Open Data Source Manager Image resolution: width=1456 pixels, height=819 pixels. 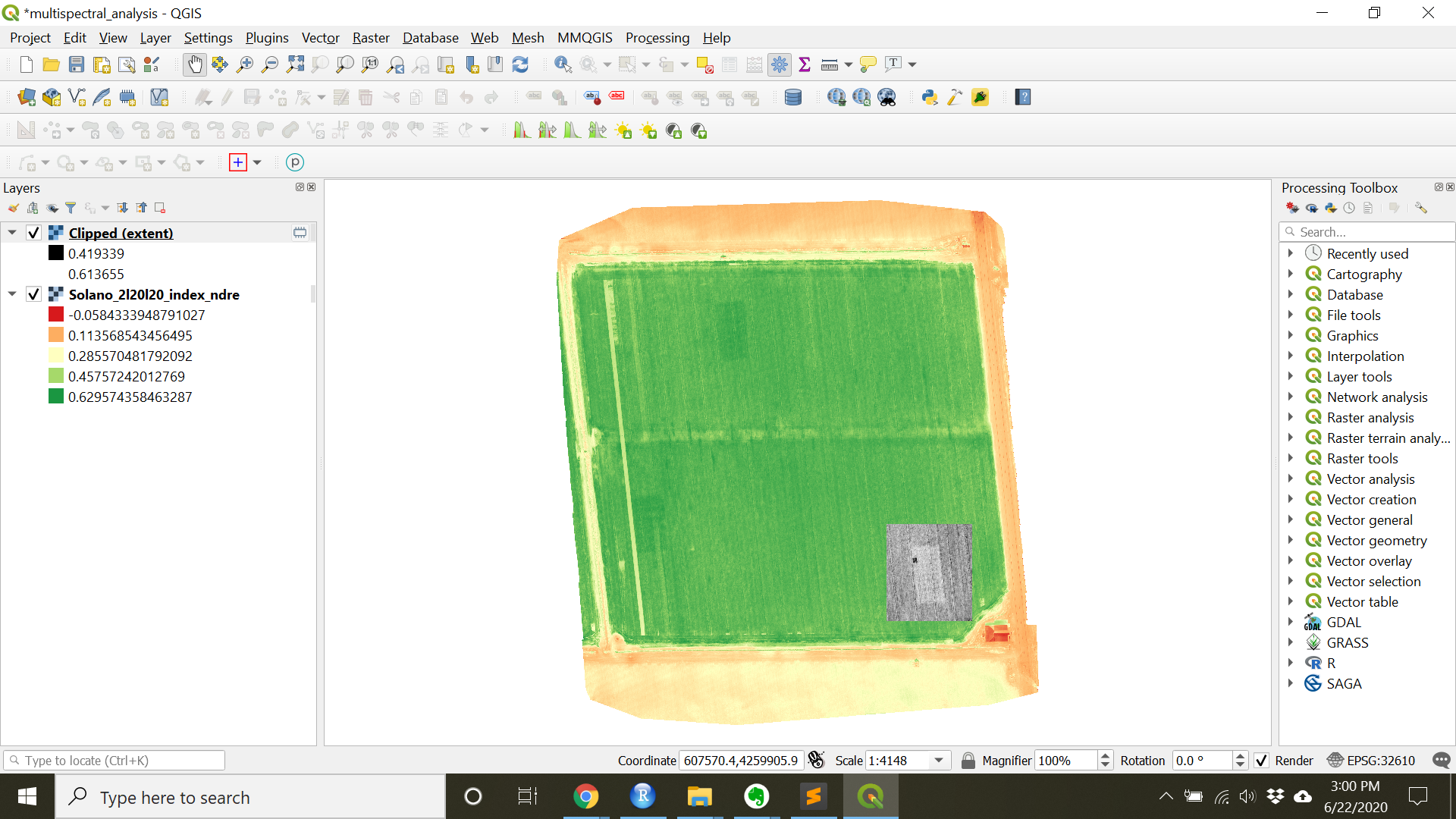click(27, 97)
